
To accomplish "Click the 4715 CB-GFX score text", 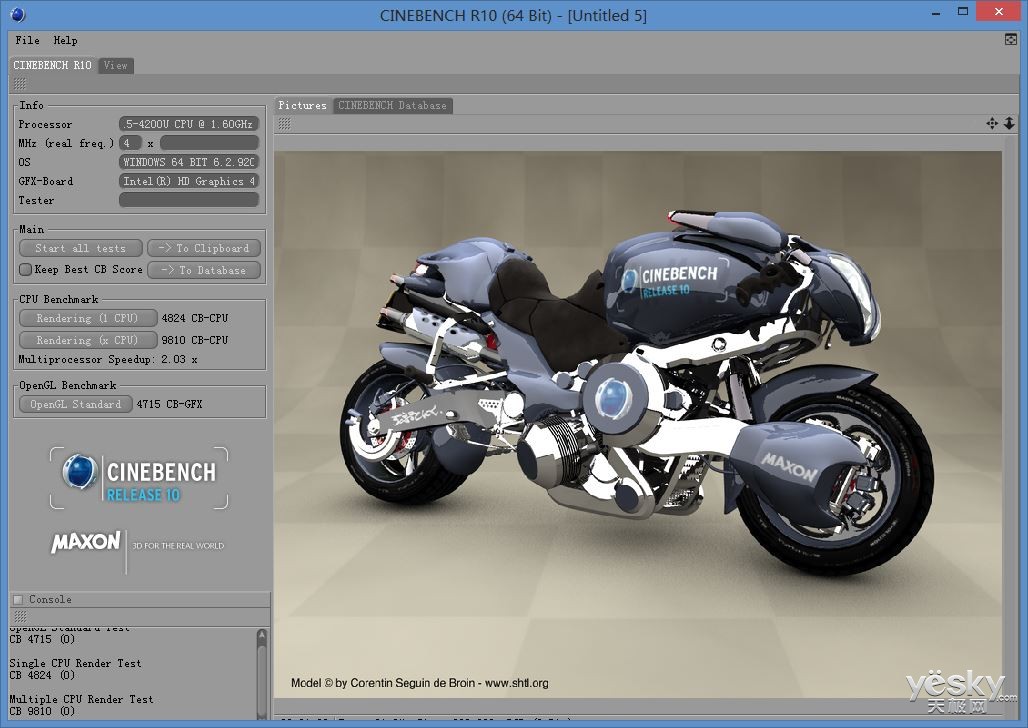I will [x=169, y=404].
